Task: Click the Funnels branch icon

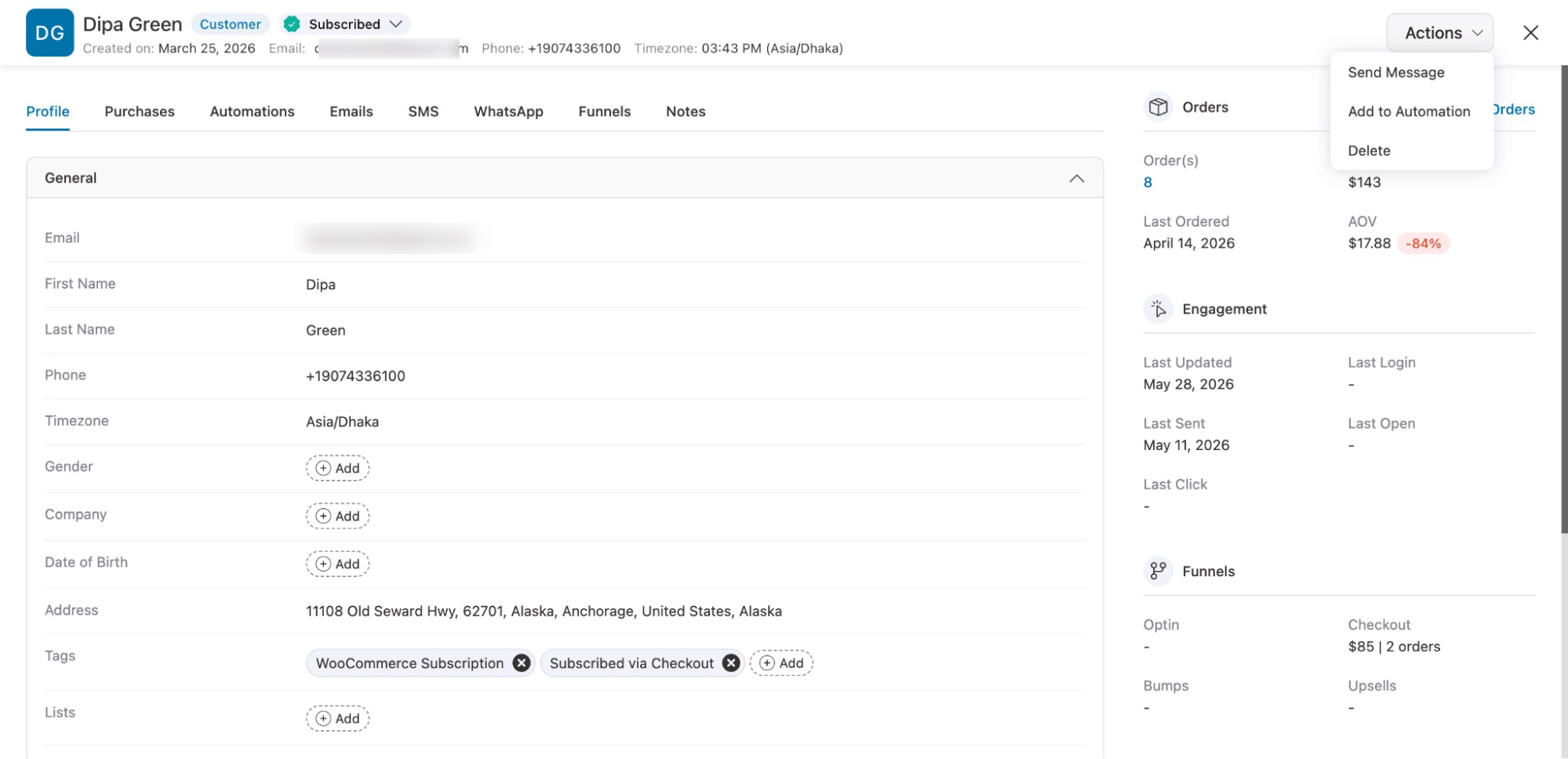Action: coord(1158,571)
